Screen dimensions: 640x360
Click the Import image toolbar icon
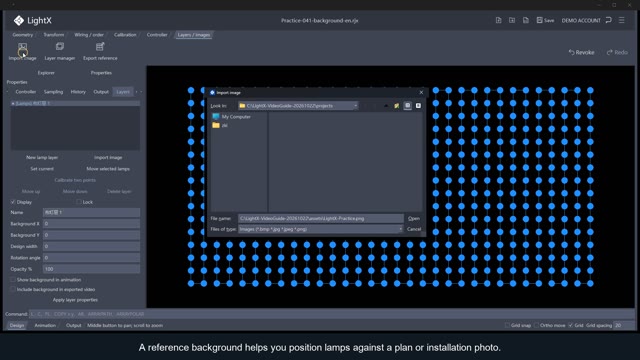click(x=22, y=47)
